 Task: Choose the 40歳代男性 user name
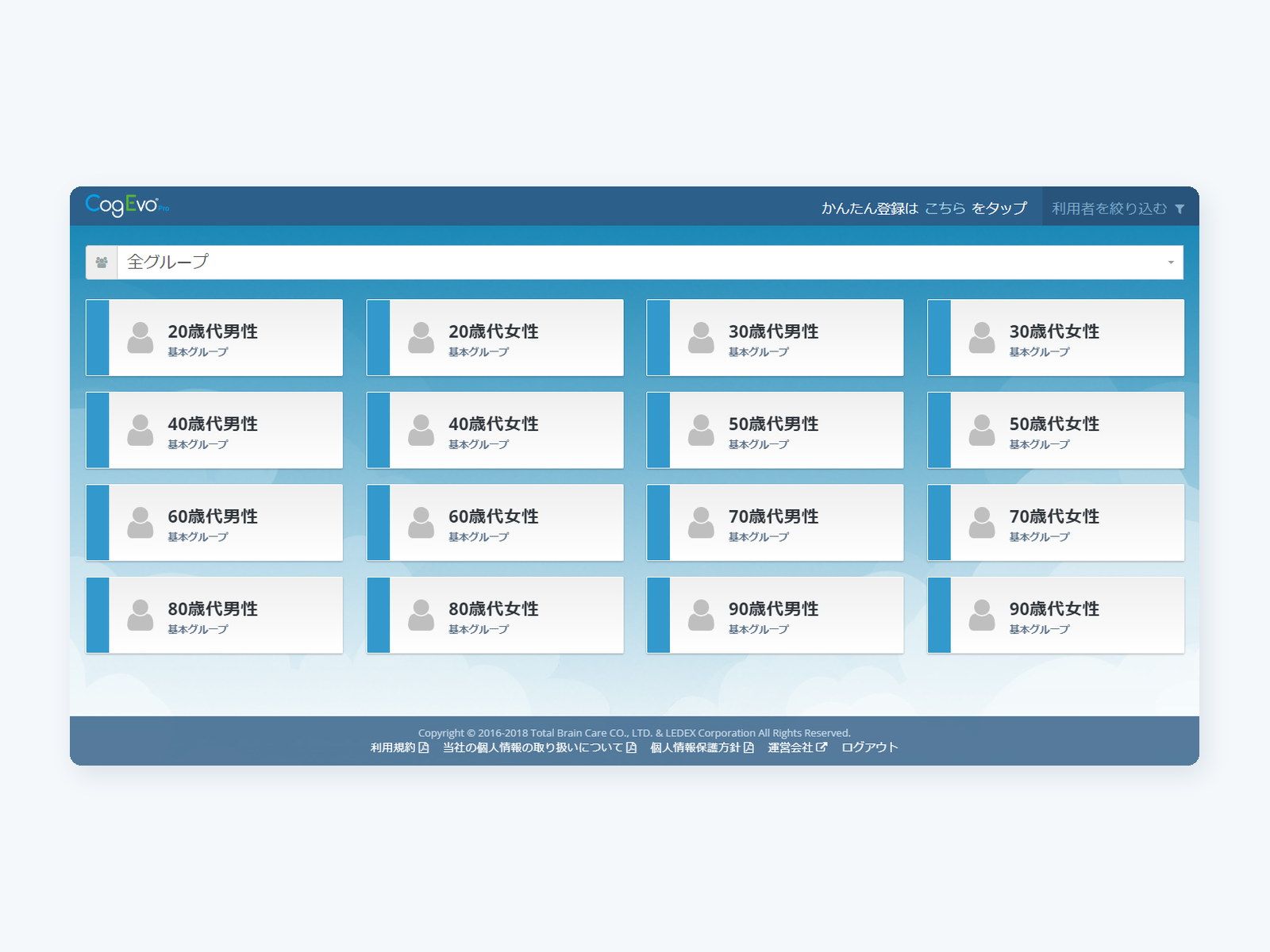point(213,424)
